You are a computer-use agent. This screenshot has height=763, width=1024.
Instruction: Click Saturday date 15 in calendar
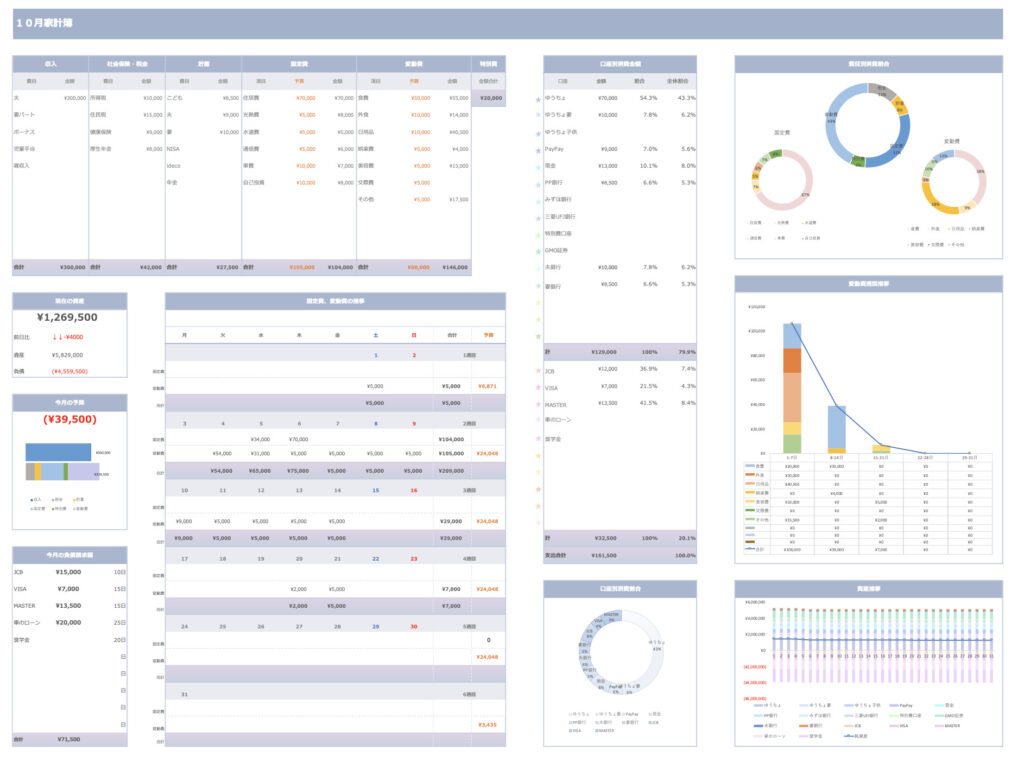(x=376, y=491)
